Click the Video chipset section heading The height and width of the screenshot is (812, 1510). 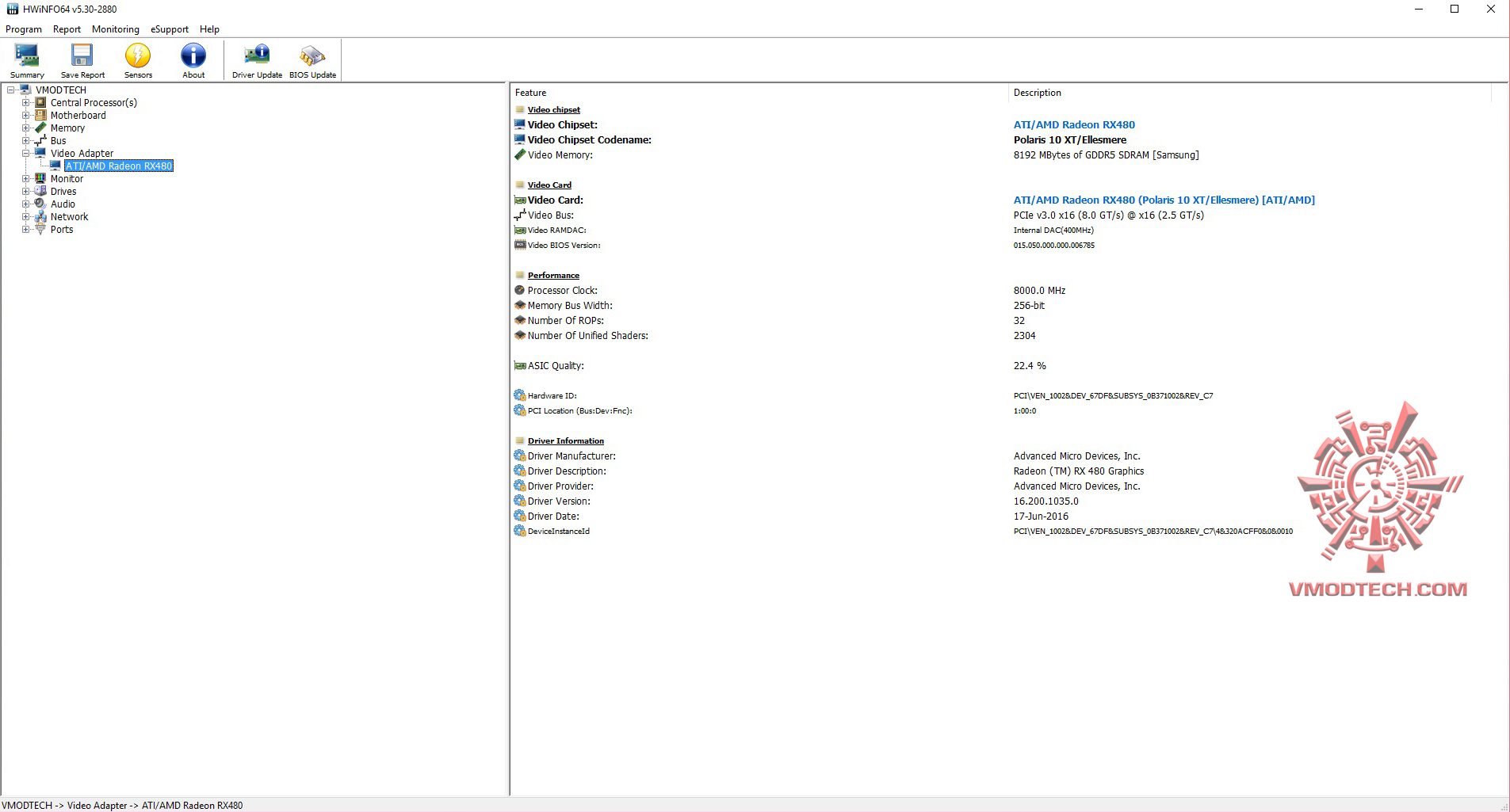click(x=554, y=110)
